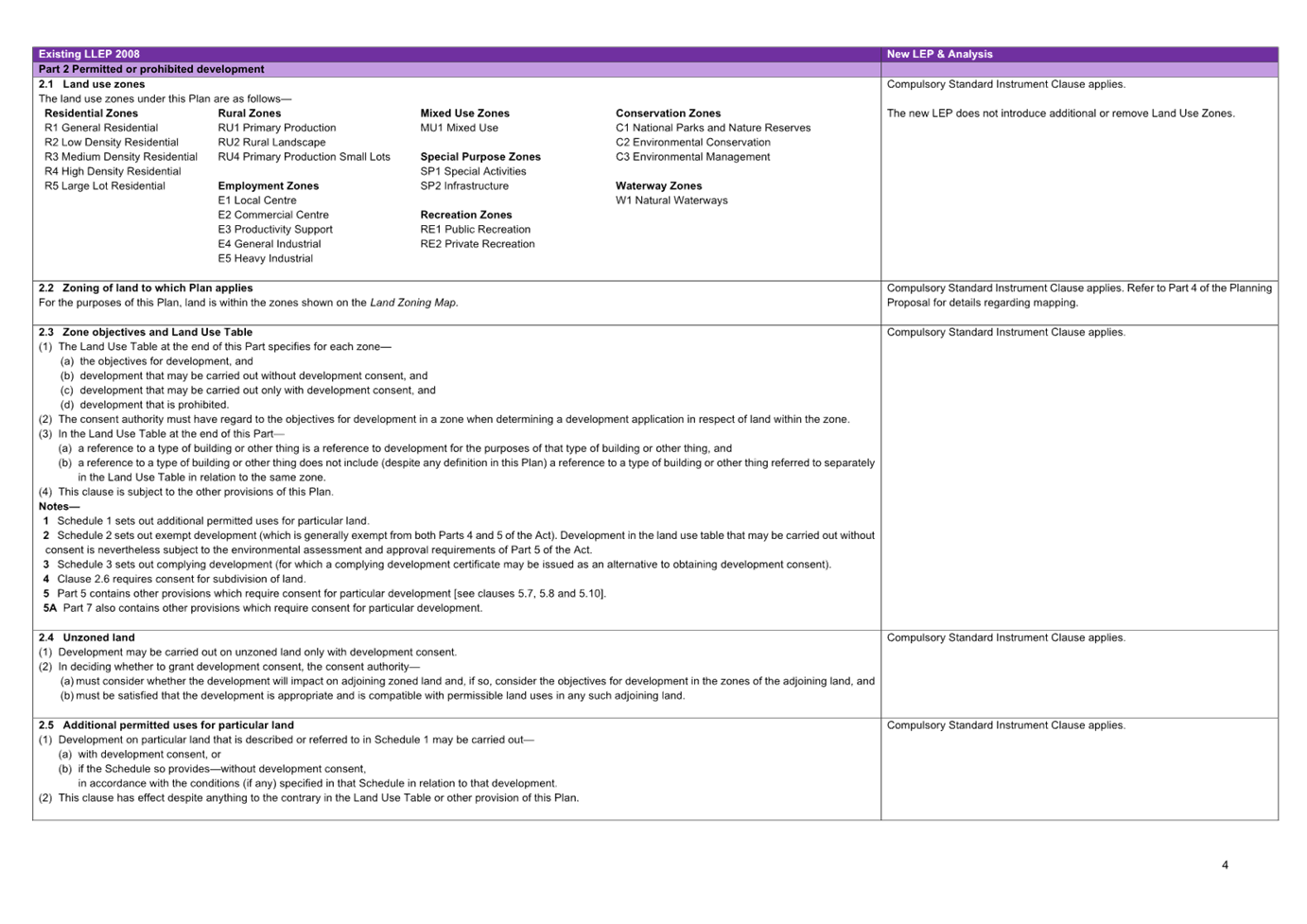
Task: Select 'E5 Heavy Industrial' entry
Action: click(266, 259)
